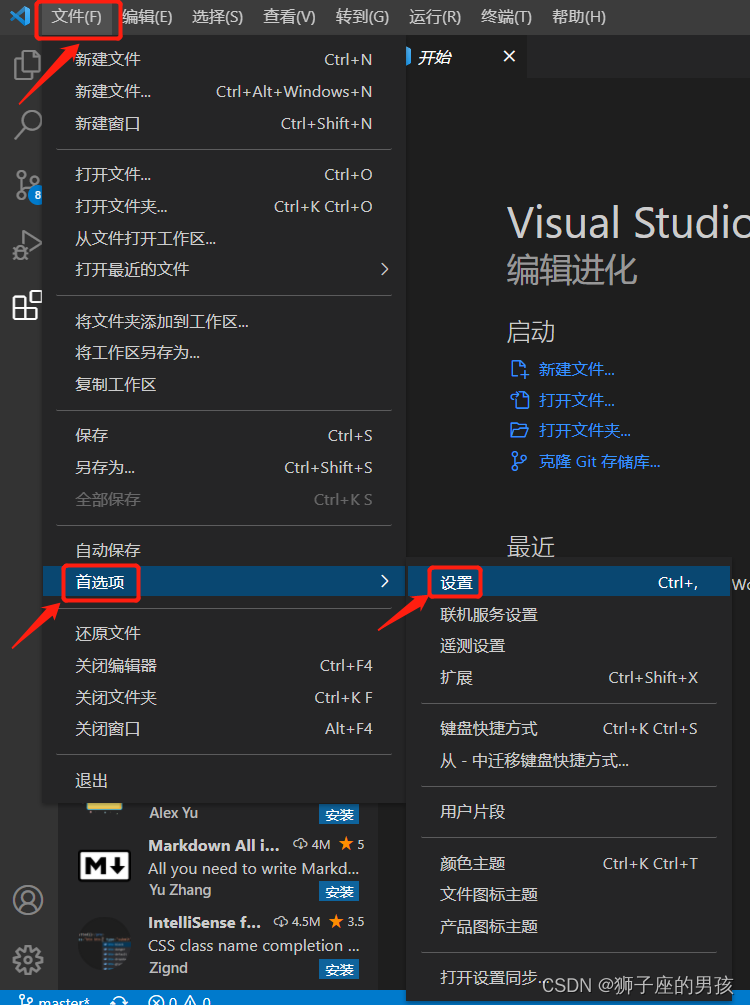Click the VS Code logo icon
Screen dimensions: 750x1005
pos(20,15)
